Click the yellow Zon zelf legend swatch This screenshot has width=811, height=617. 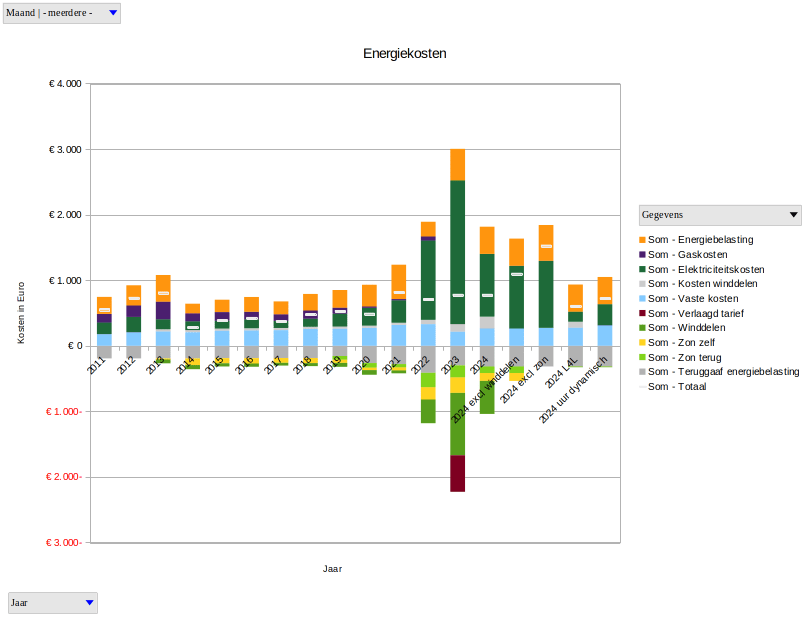coord(642,343)
